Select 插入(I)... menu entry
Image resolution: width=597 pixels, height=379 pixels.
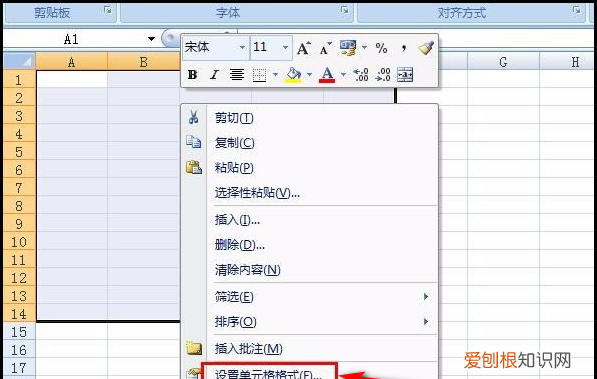237,220
